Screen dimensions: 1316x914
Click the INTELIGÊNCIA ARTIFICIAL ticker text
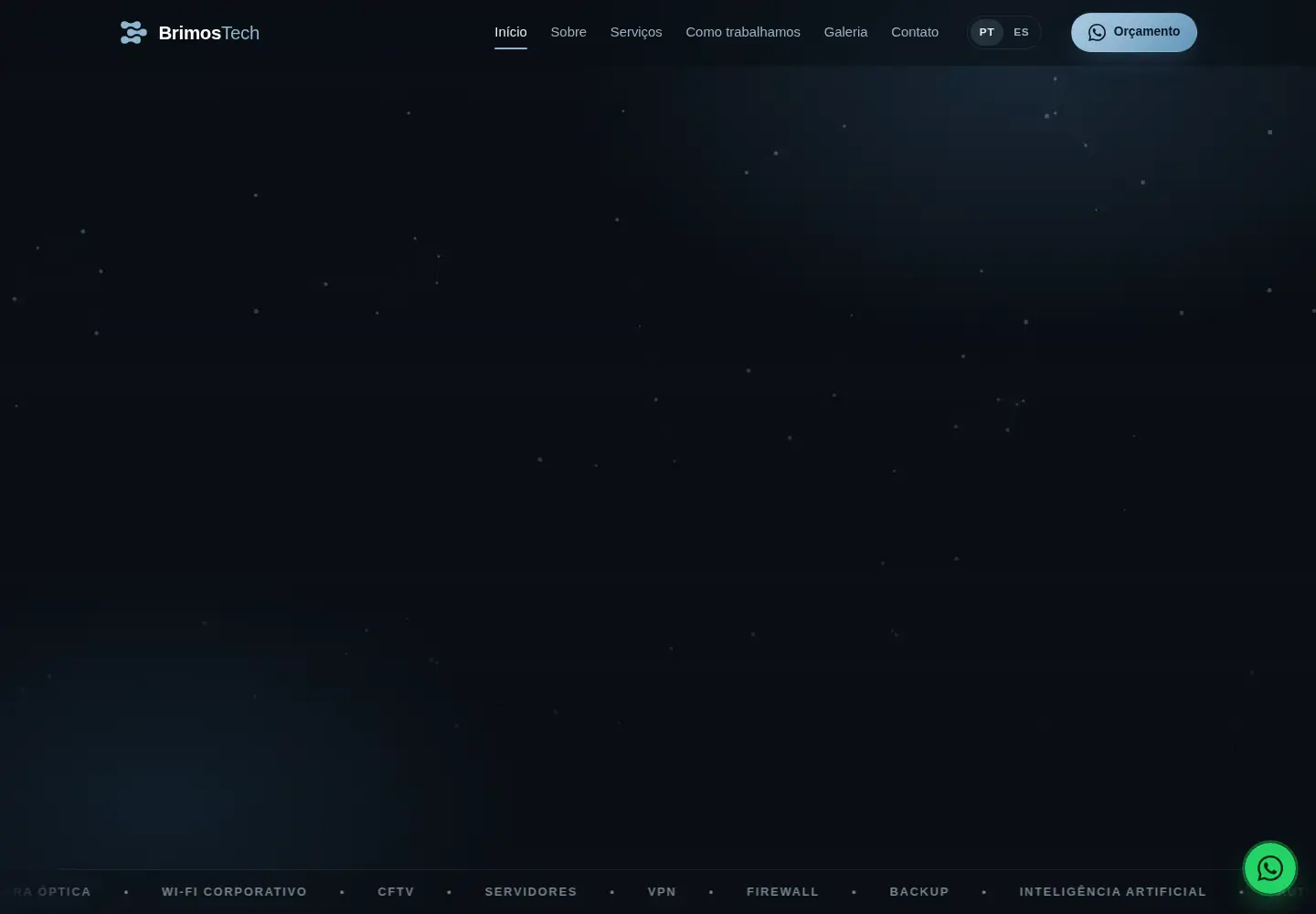tap(1113, 891)
